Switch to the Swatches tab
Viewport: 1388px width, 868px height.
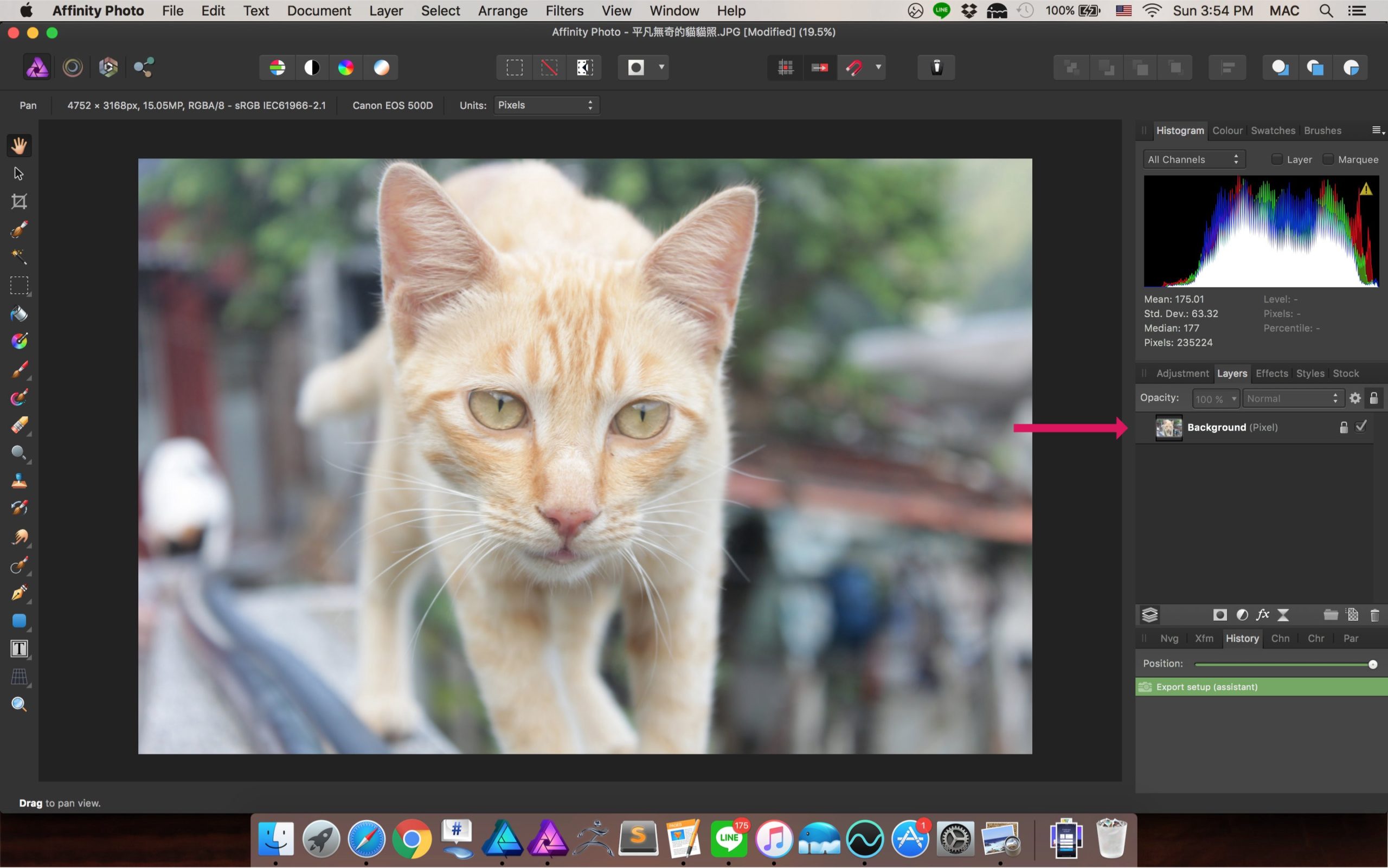tap(1273, 130)
